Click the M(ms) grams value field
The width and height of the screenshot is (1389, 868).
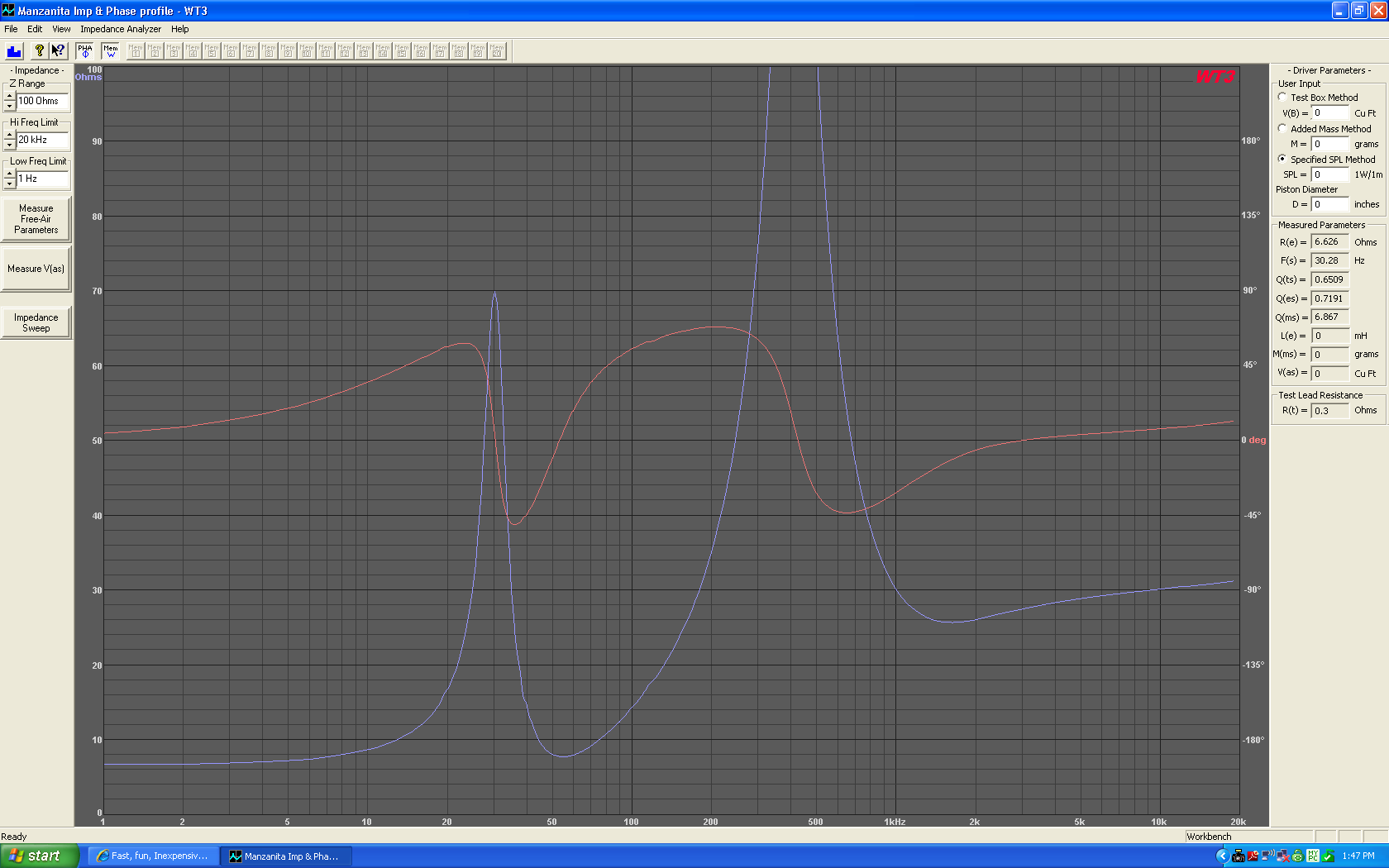pos(1330,355)
